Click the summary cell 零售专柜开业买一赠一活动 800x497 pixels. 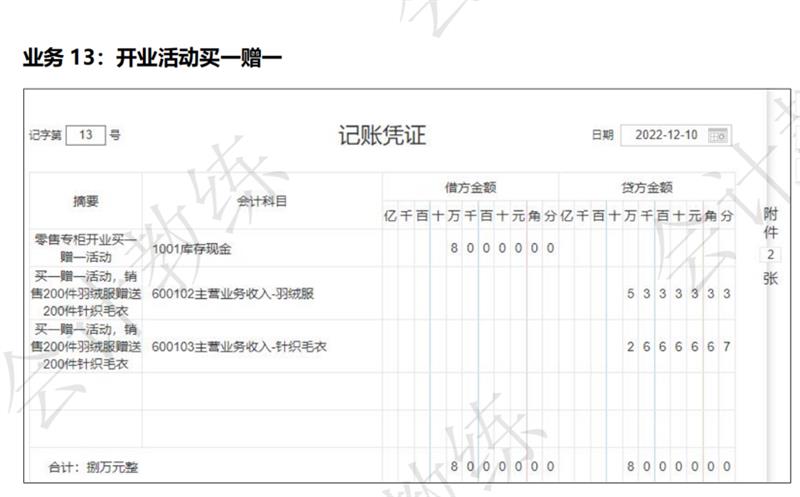[86, 247]
